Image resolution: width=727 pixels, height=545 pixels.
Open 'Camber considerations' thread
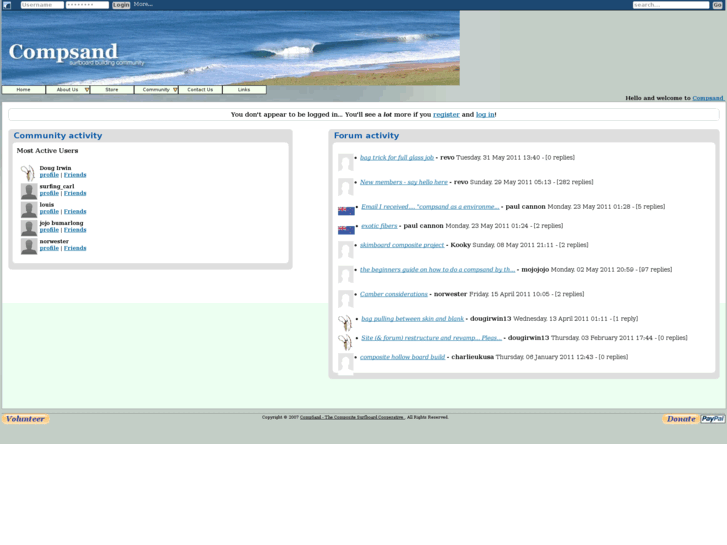(x=394, y=294)
